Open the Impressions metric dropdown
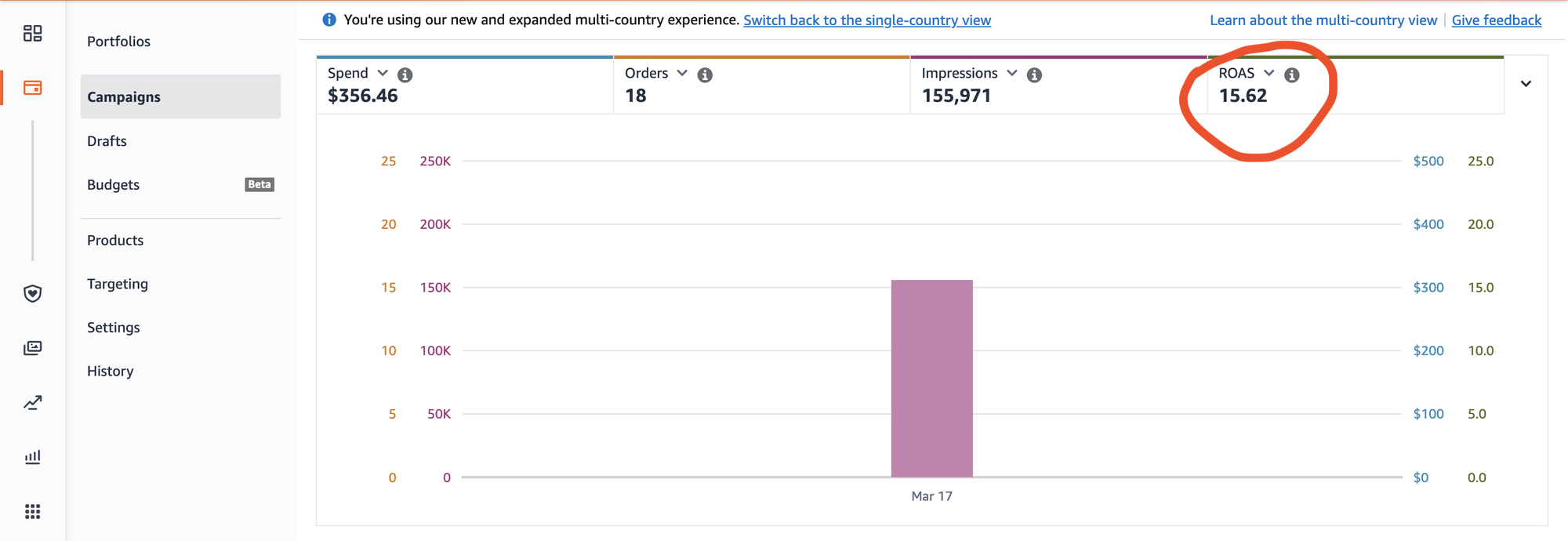Screen dimensions: 1568x541 point(1012,73)
